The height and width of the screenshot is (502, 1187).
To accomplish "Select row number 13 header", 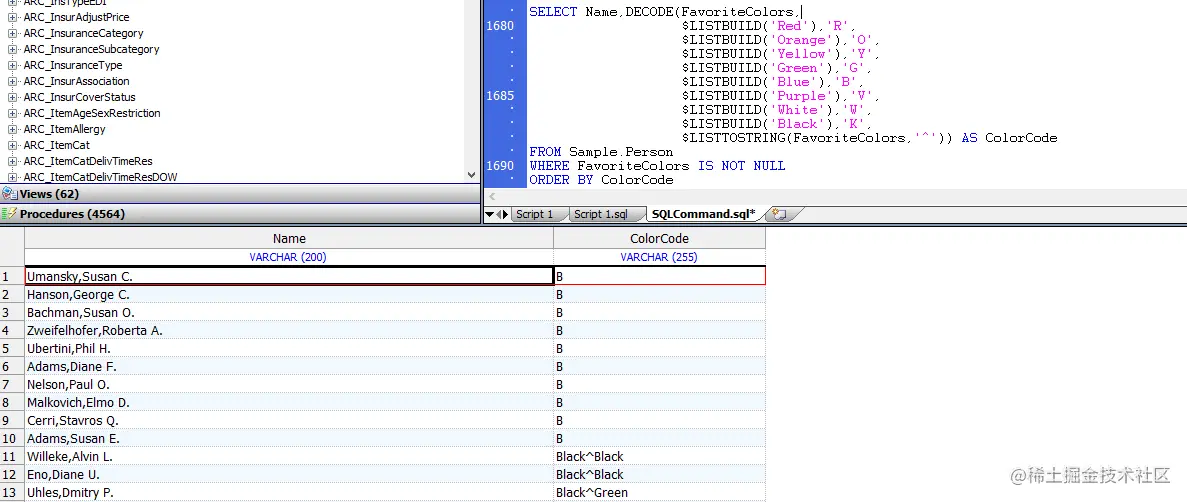I will point(12,492).
